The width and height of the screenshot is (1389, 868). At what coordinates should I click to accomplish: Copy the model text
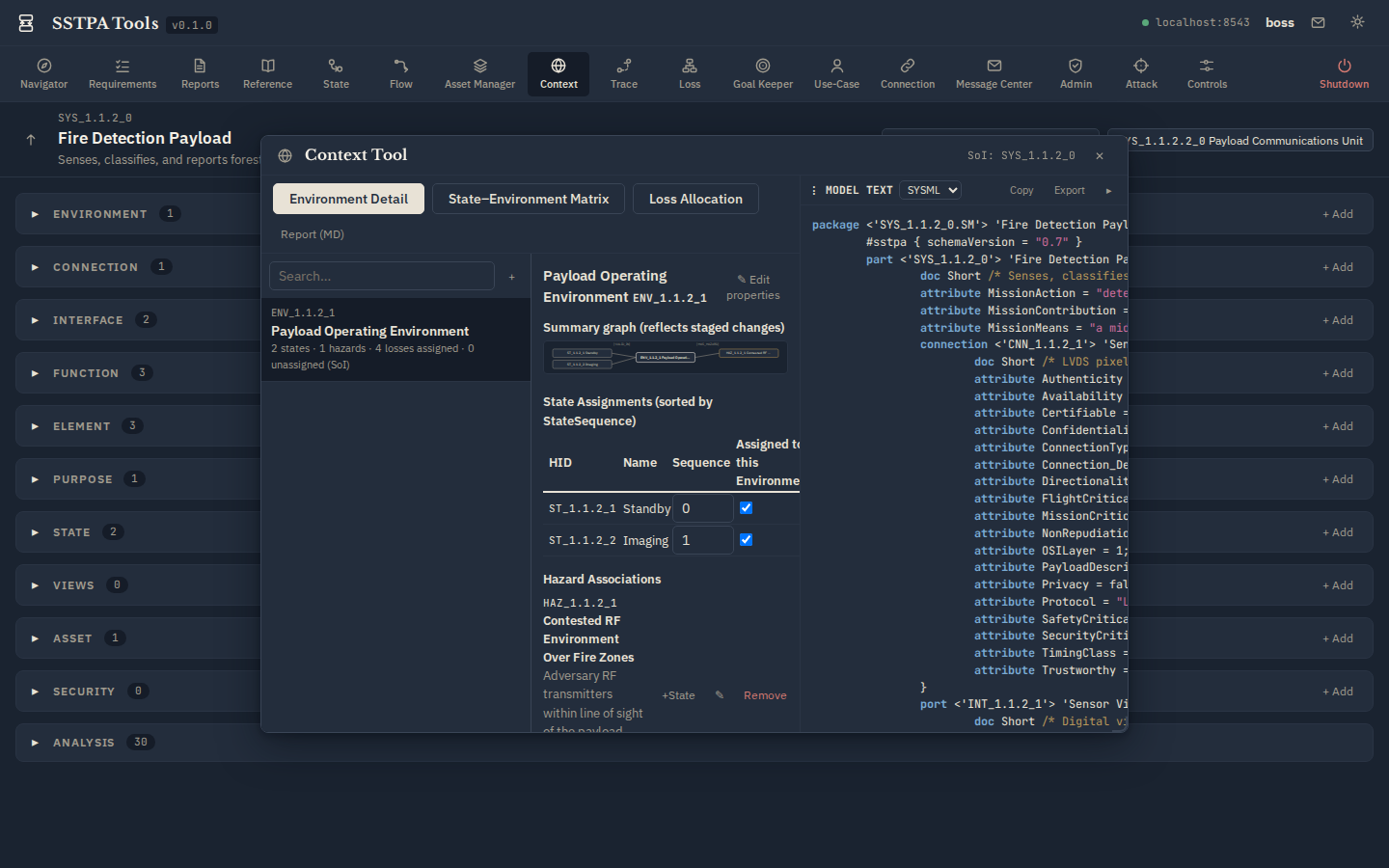[x=1021, y=191]
